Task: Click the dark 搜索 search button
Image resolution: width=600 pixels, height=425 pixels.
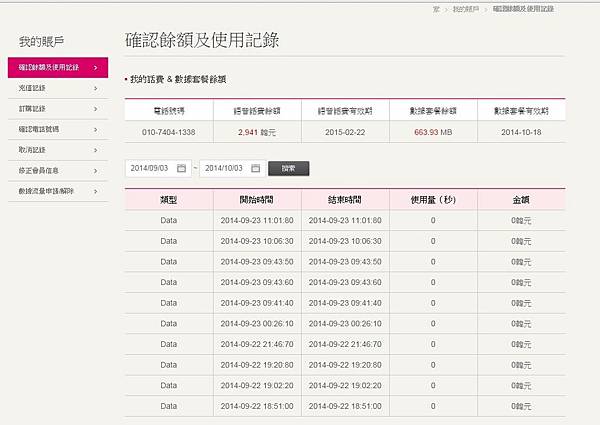Action: coord(289,168)
